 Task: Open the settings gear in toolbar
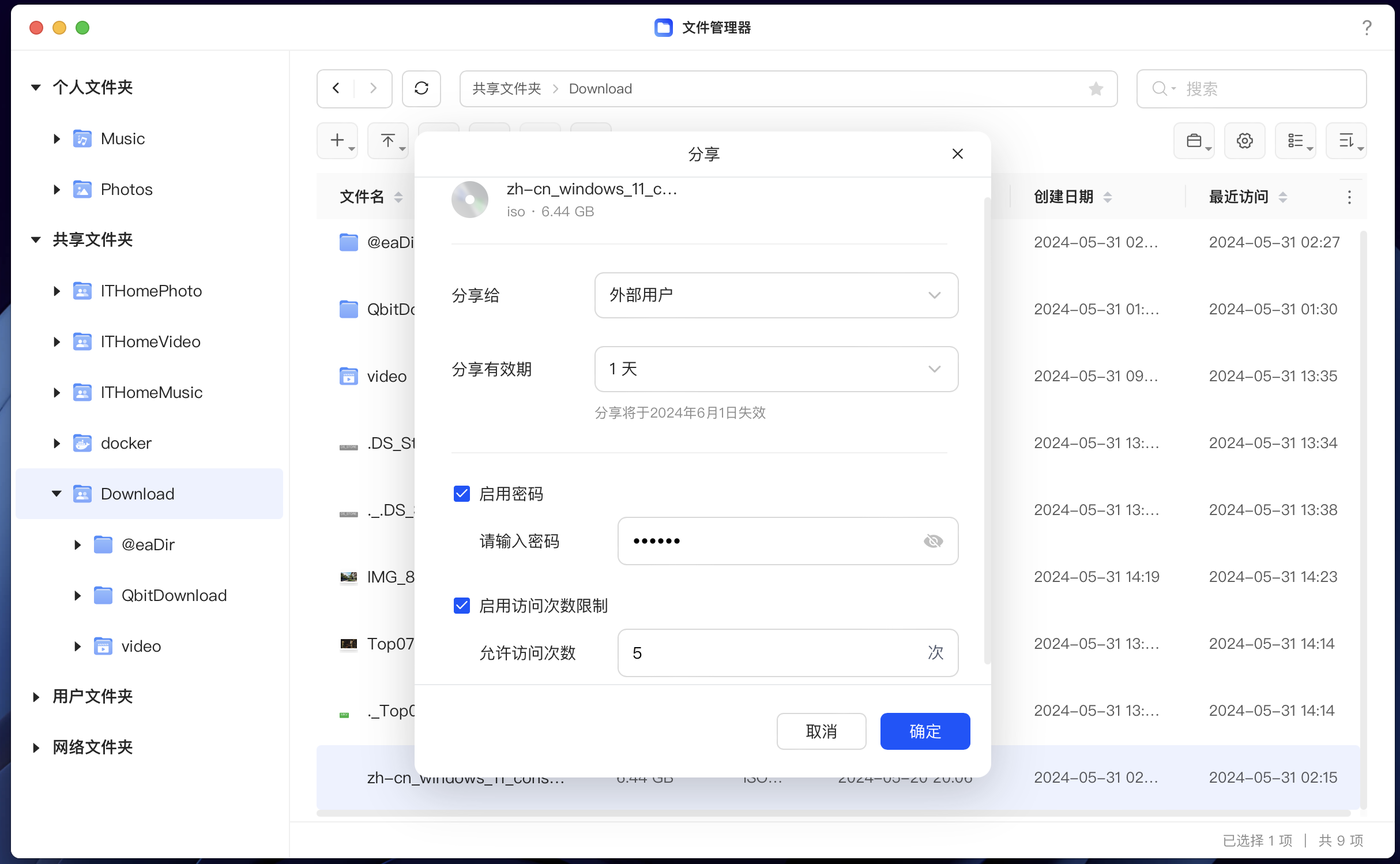1244,141
